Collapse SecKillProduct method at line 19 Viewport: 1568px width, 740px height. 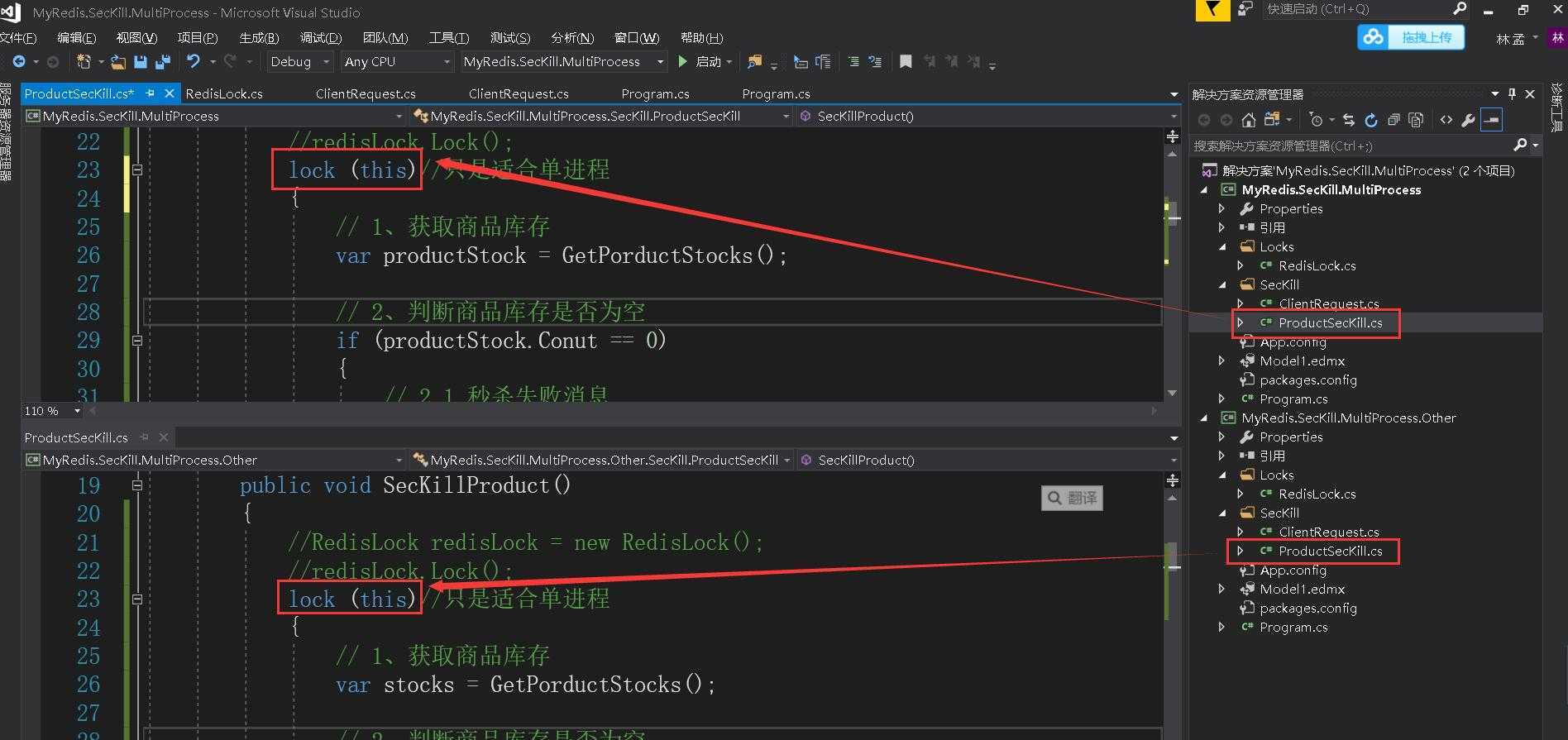coord(137,485)
